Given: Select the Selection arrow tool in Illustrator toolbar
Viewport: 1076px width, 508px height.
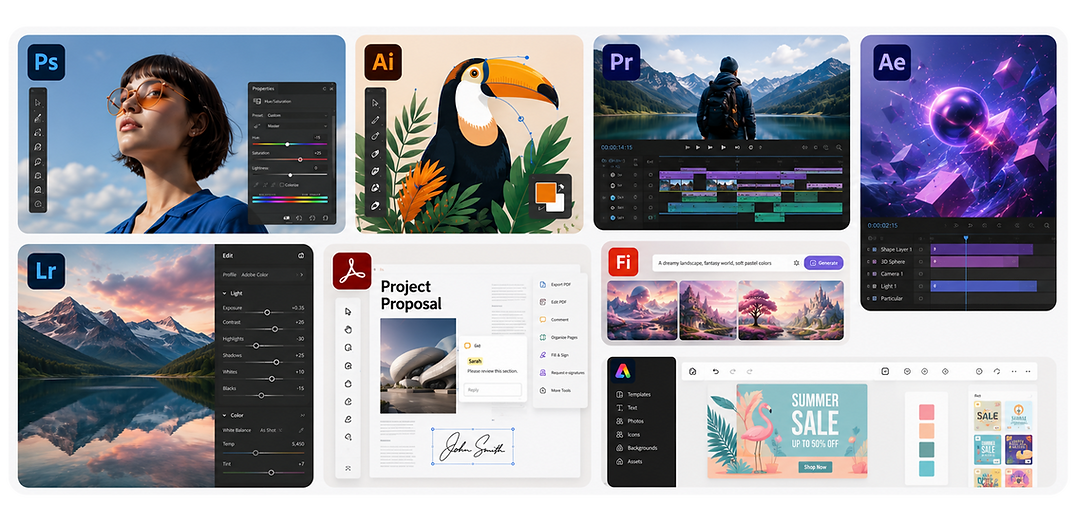Looking at the screenshot, I should [375, 103].
